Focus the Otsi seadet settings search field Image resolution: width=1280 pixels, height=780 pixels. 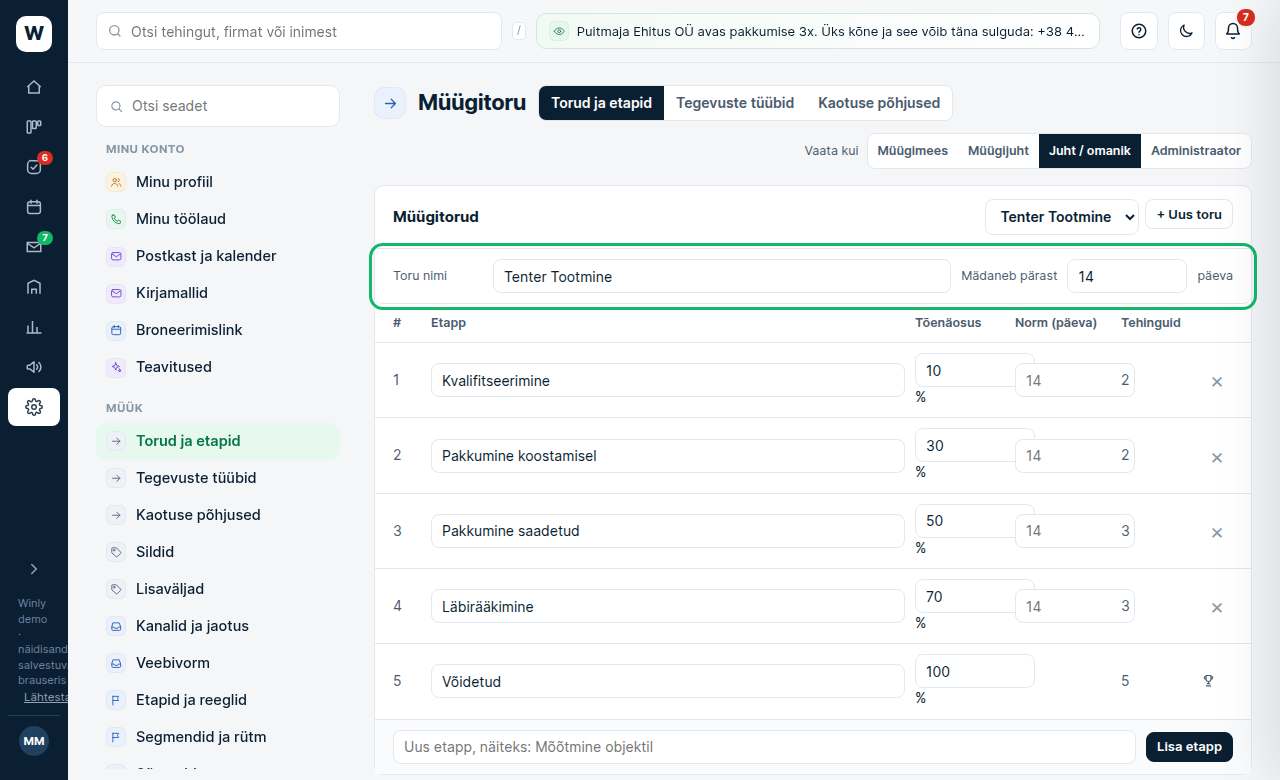(218, 106)
